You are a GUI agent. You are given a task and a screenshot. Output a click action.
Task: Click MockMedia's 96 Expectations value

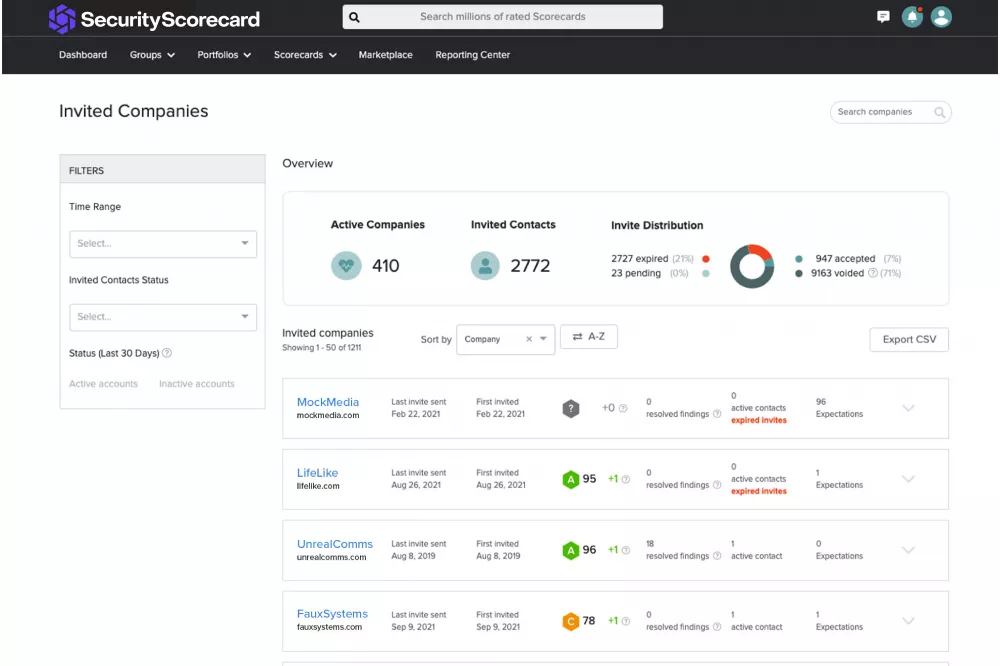coord(821,402)
